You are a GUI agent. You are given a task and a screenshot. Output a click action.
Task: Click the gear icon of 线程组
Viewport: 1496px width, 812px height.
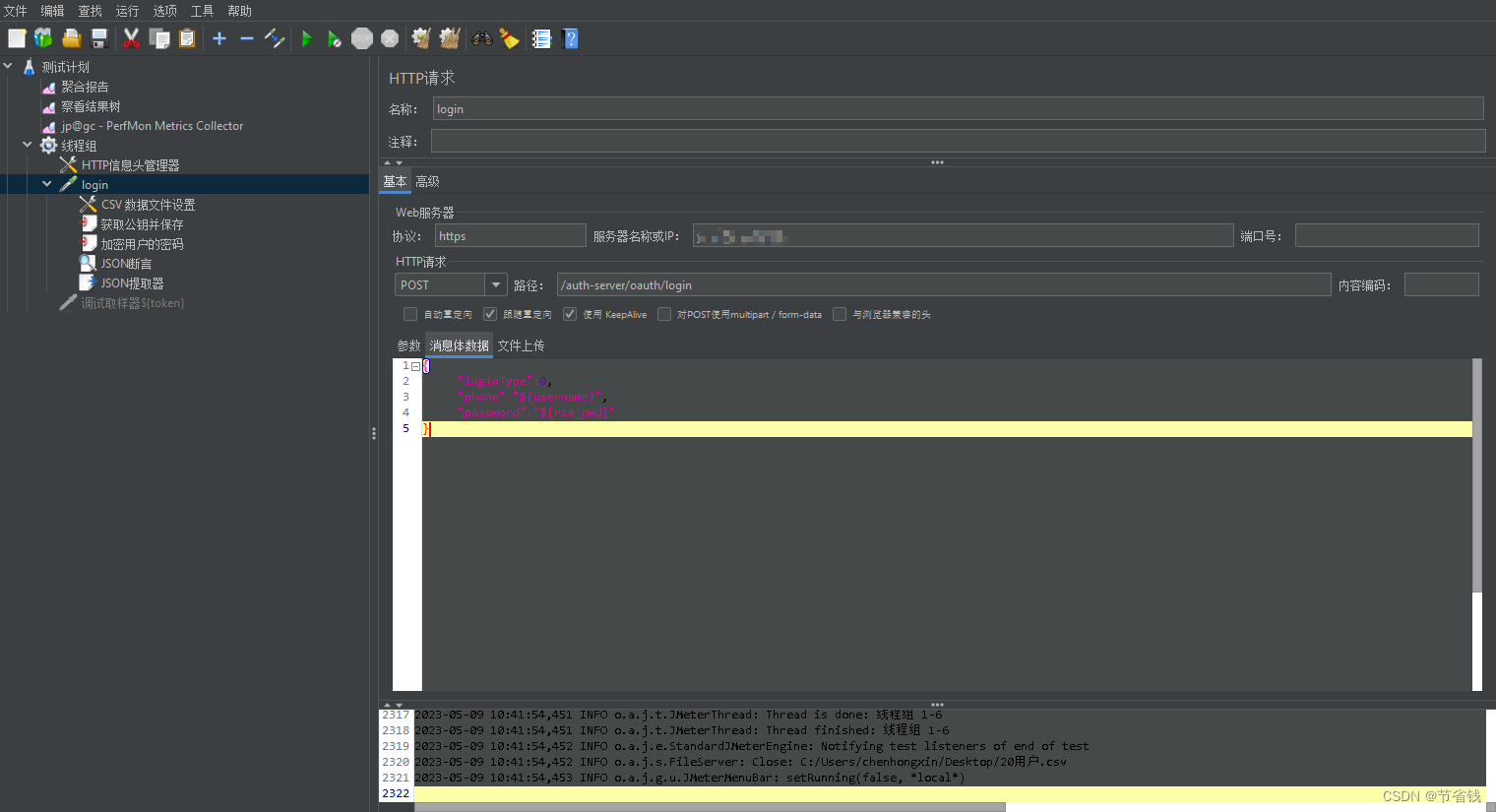(48, 146)
